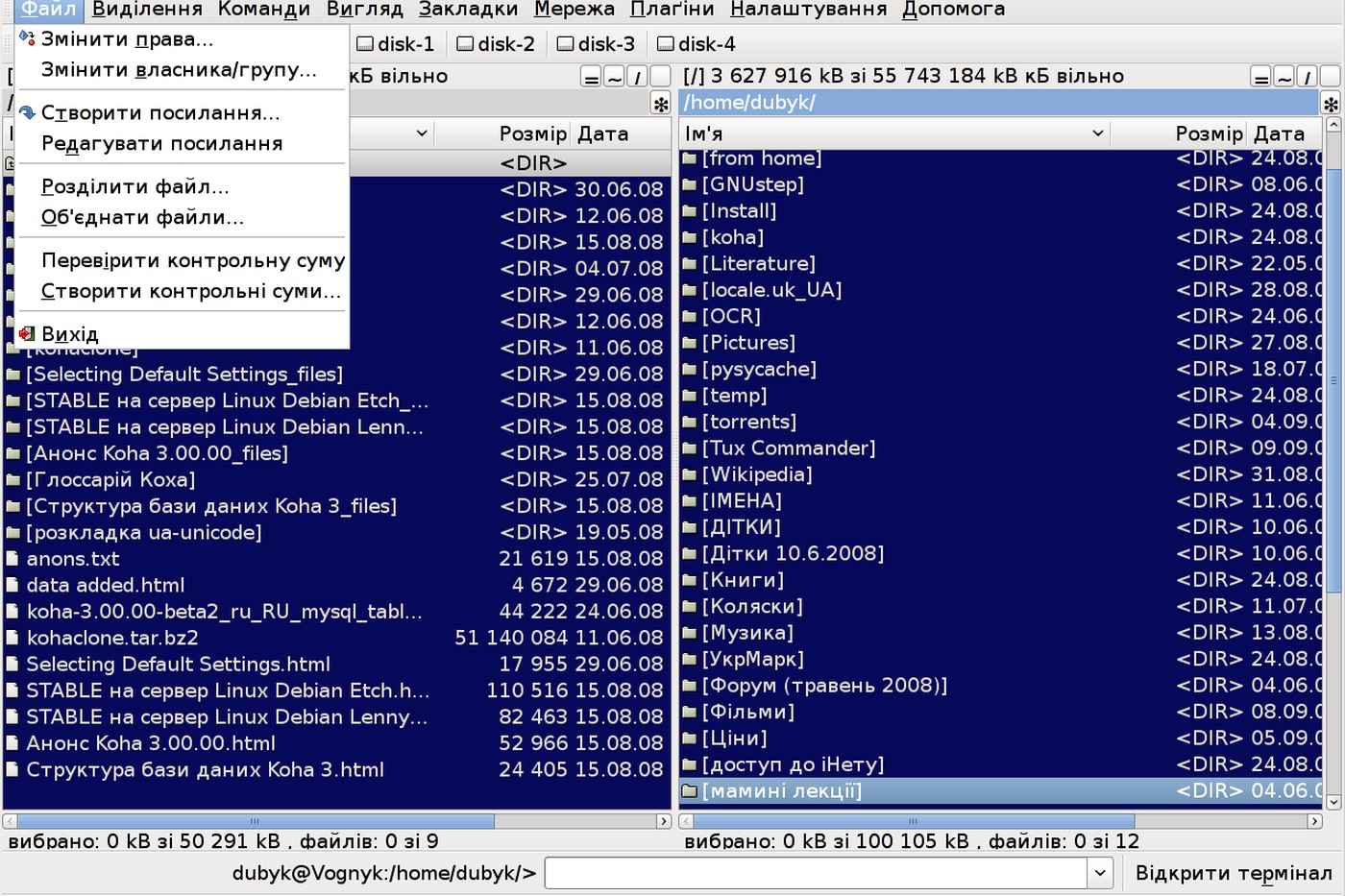The image size is (1345, 896).
Task: Select the [мамині лекції] folder row
Action: click(1001, 791)
